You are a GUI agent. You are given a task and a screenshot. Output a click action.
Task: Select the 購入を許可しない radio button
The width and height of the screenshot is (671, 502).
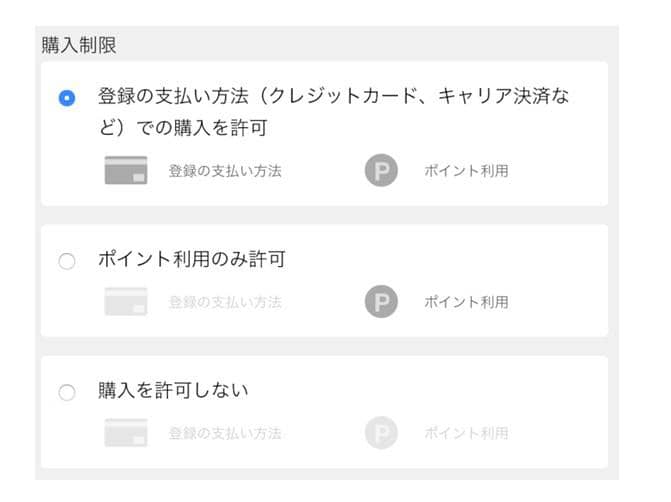click(67, 392)
